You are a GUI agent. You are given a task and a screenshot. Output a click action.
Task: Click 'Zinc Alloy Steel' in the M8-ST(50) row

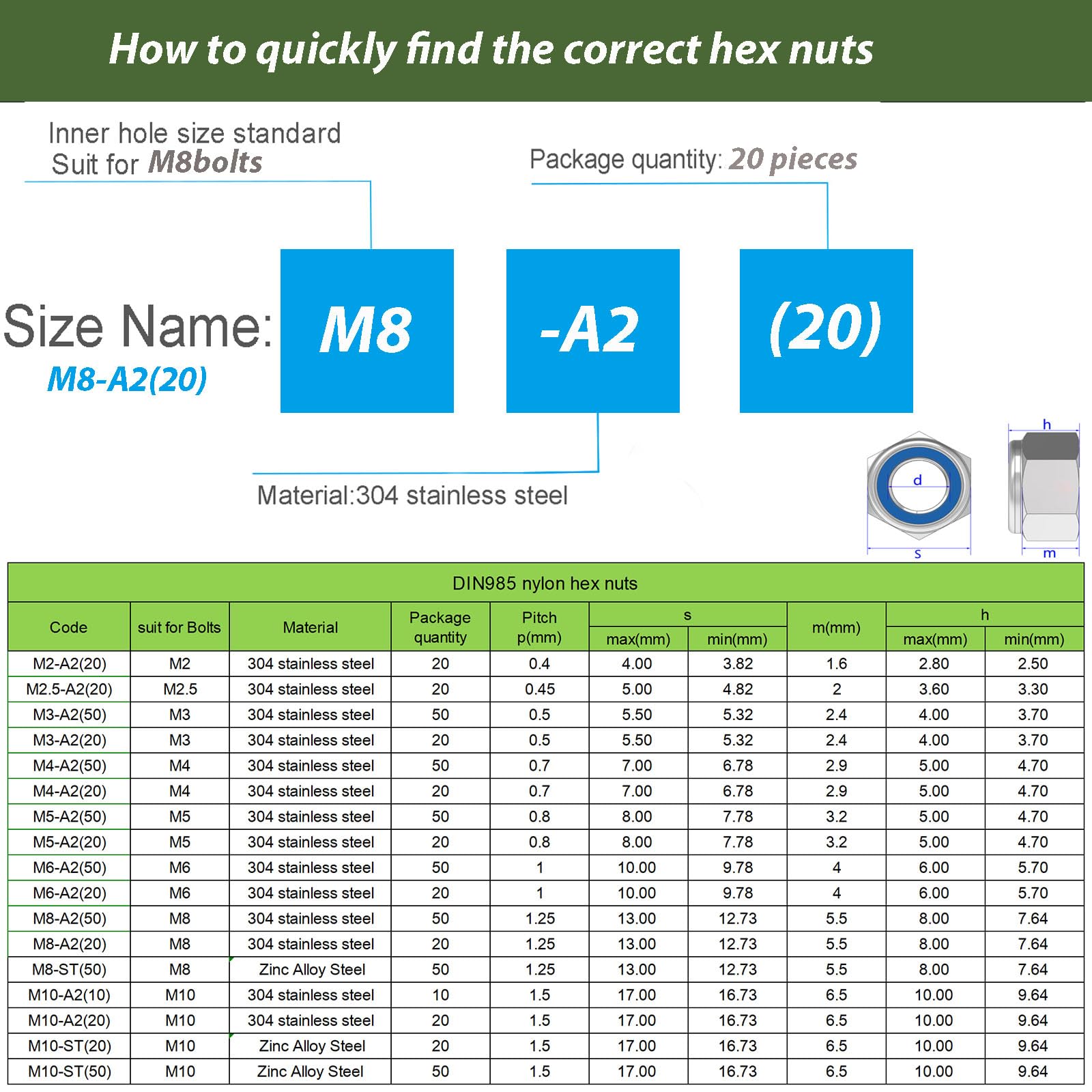(x=312, y=970)
